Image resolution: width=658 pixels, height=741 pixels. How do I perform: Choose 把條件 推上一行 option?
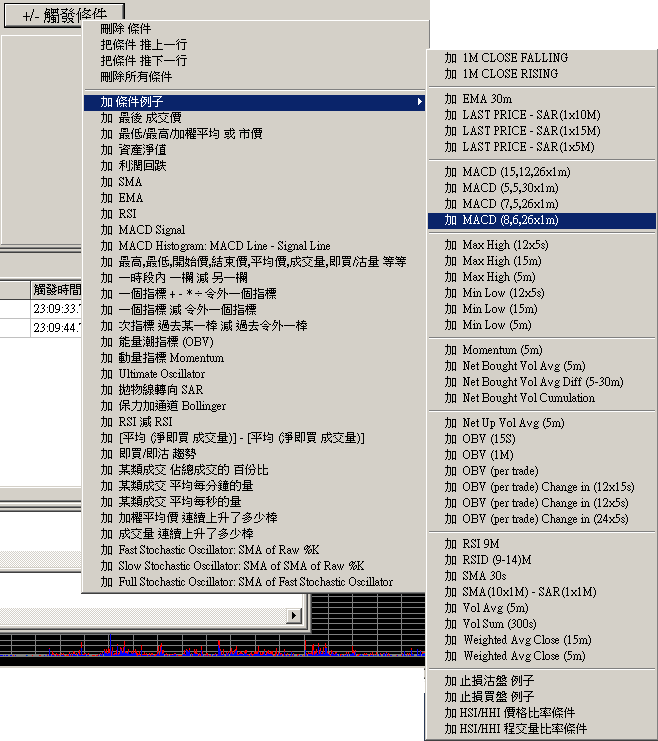(143, 45)
